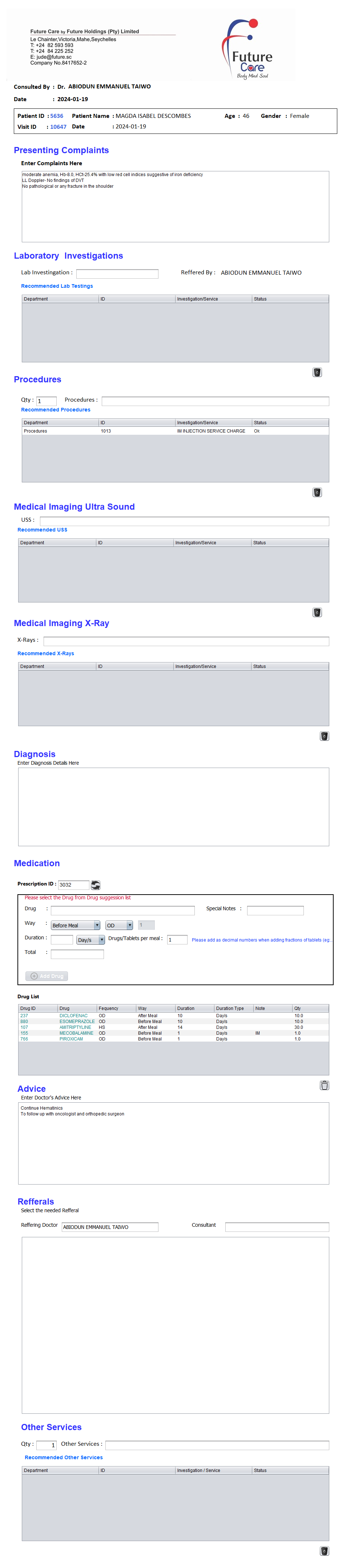Click the Future Care logo
Screen dimensions: 338x1568
click(x=249, y=49)
